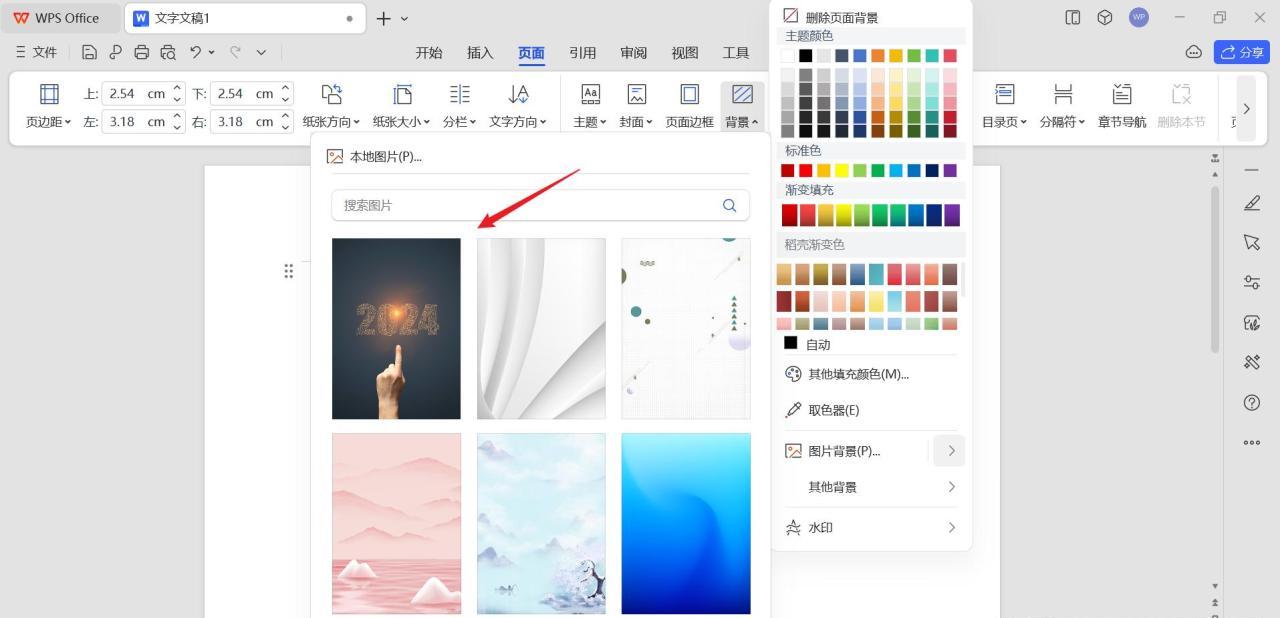Click the 页面边框 page border icon

point(689,104)
